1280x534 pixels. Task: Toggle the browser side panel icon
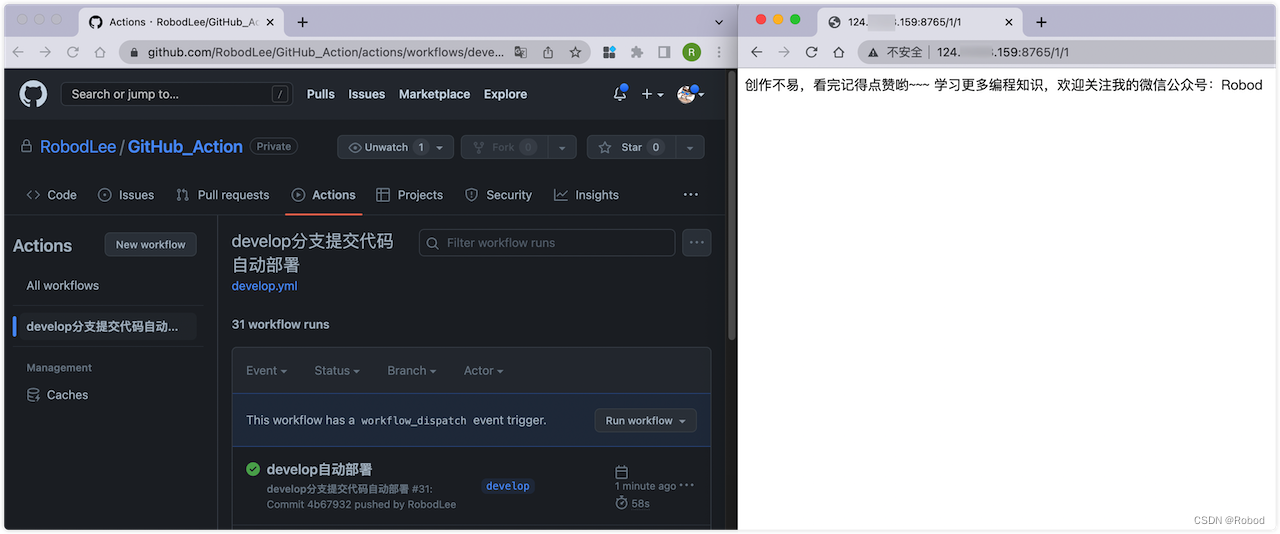pyautogui.click(x=664, y=52)
